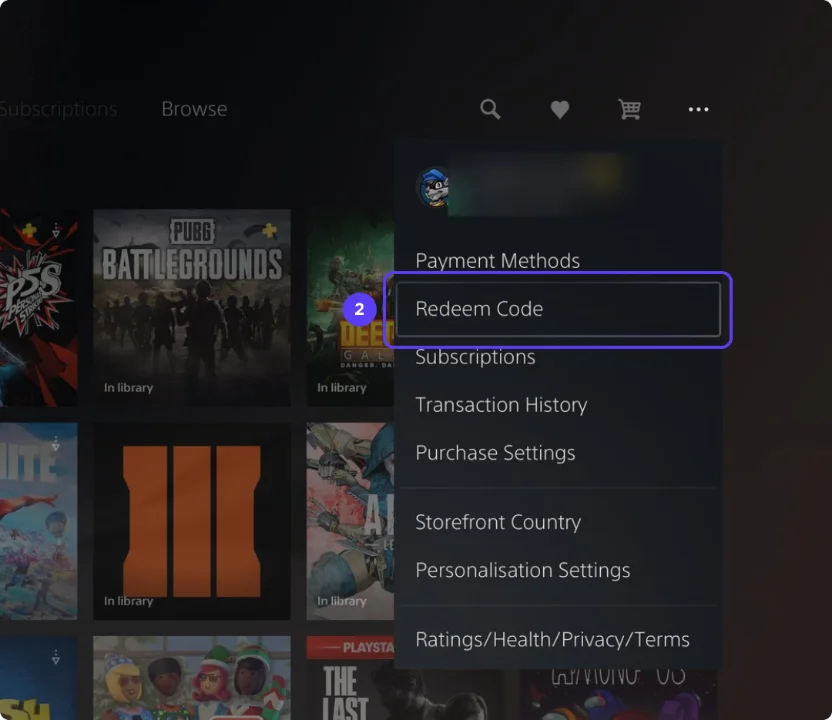
Task: Open the Apex Legends game tile
Action: 350,521
